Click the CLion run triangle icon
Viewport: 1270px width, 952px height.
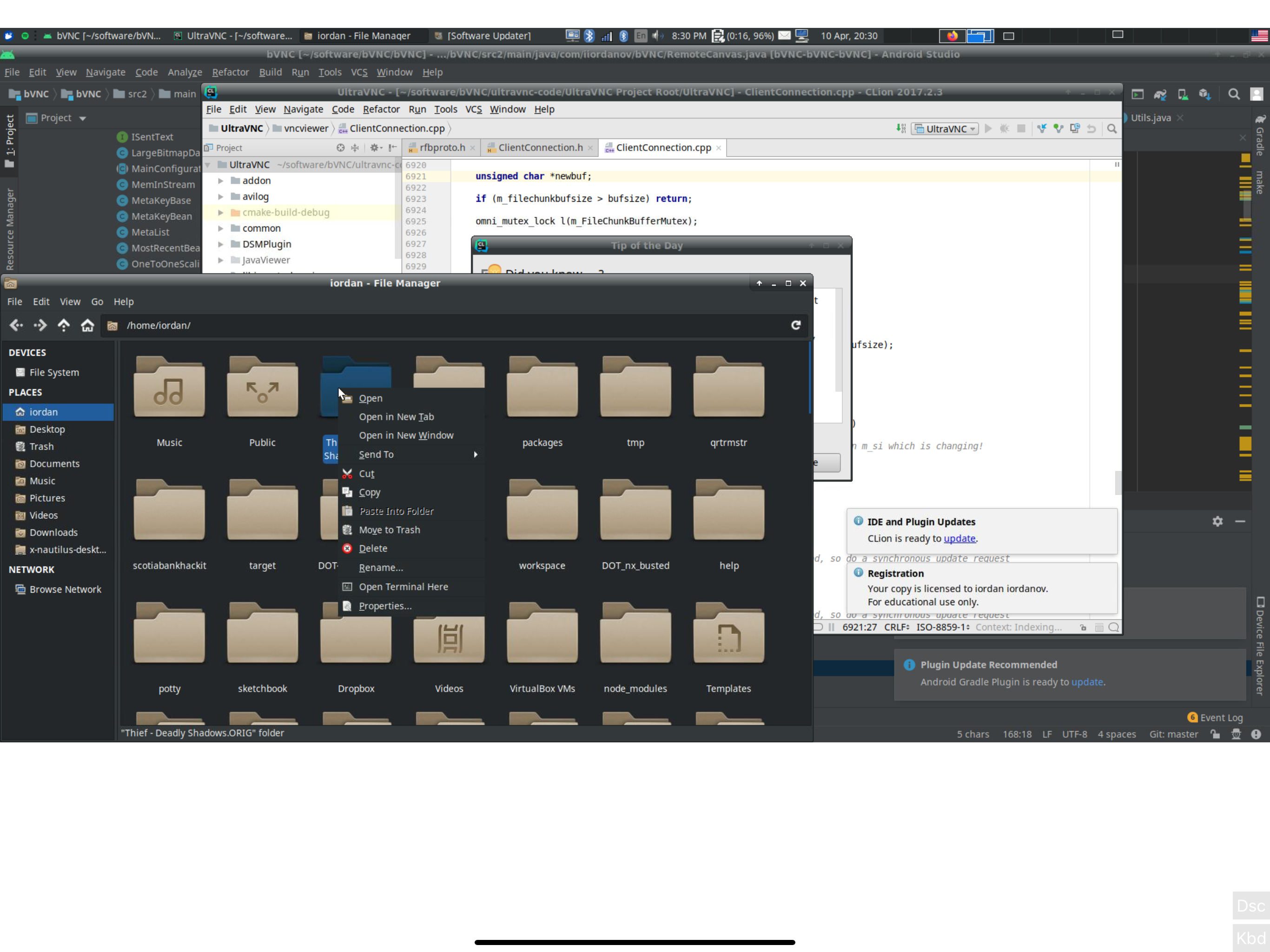(x=987, y=129)
